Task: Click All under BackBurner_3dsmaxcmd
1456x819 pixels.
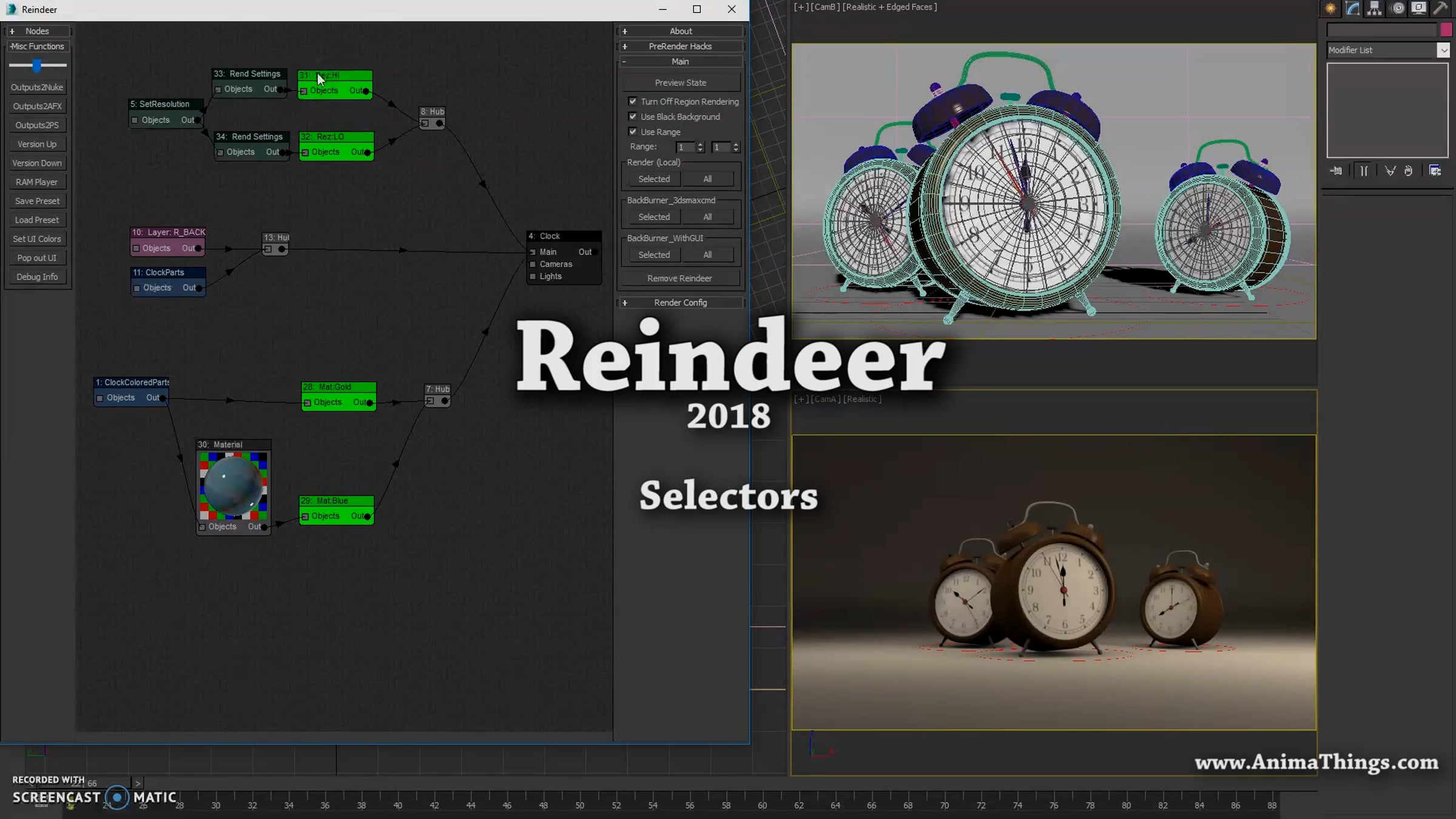Action: 707,217
